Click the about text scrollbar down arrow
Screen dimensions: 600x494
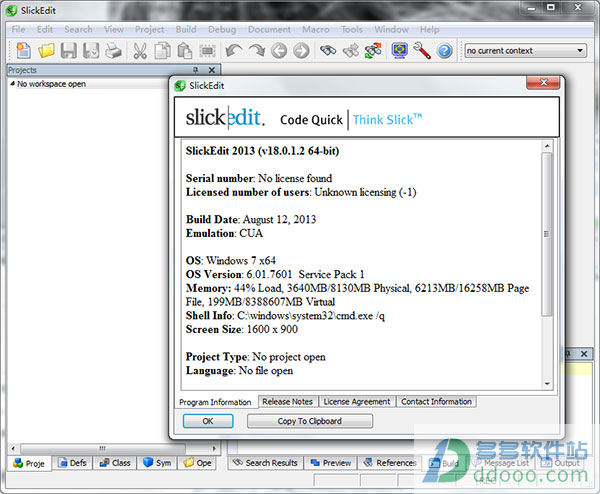pos(547,384)
